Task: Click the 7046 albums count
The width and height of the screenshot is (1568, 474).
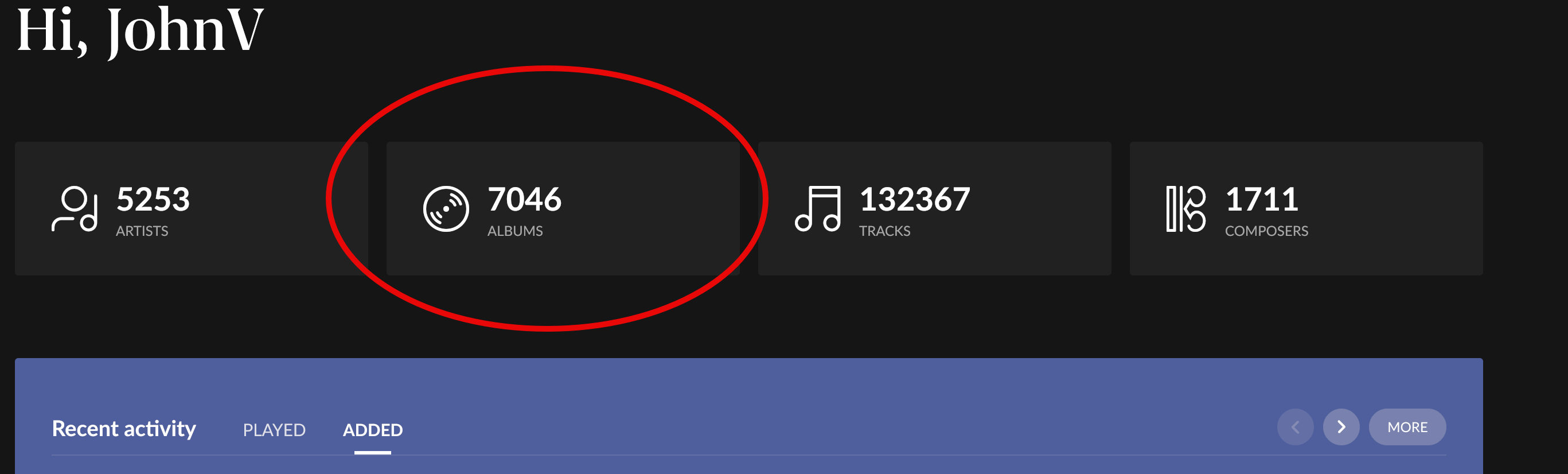Action: (x=524, y=199)
